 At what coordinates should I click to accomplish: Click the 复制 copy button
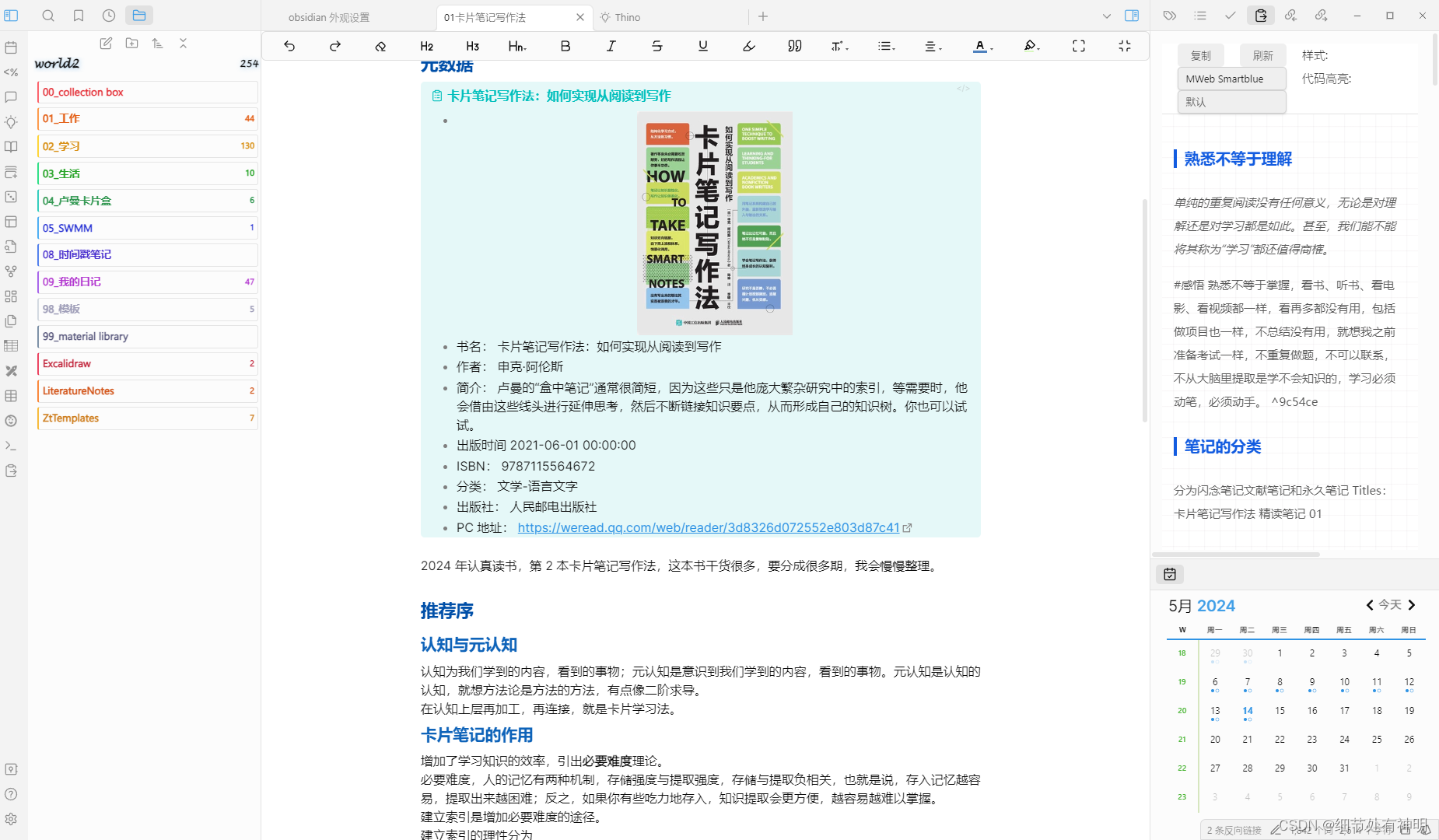1200,55
